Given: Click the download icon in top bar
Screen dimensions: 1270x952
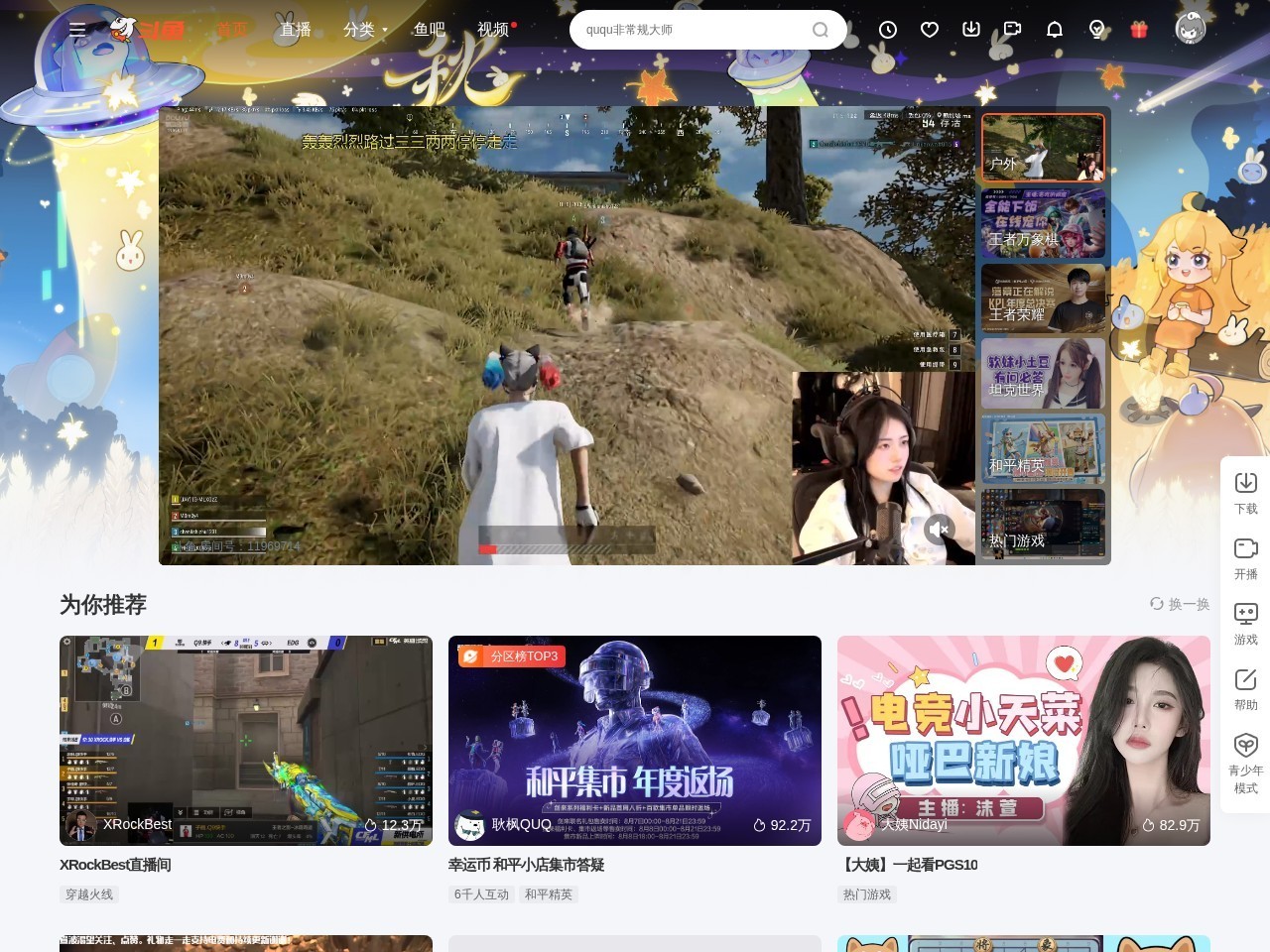Looking at the screenshot, I should pos(971,30).
